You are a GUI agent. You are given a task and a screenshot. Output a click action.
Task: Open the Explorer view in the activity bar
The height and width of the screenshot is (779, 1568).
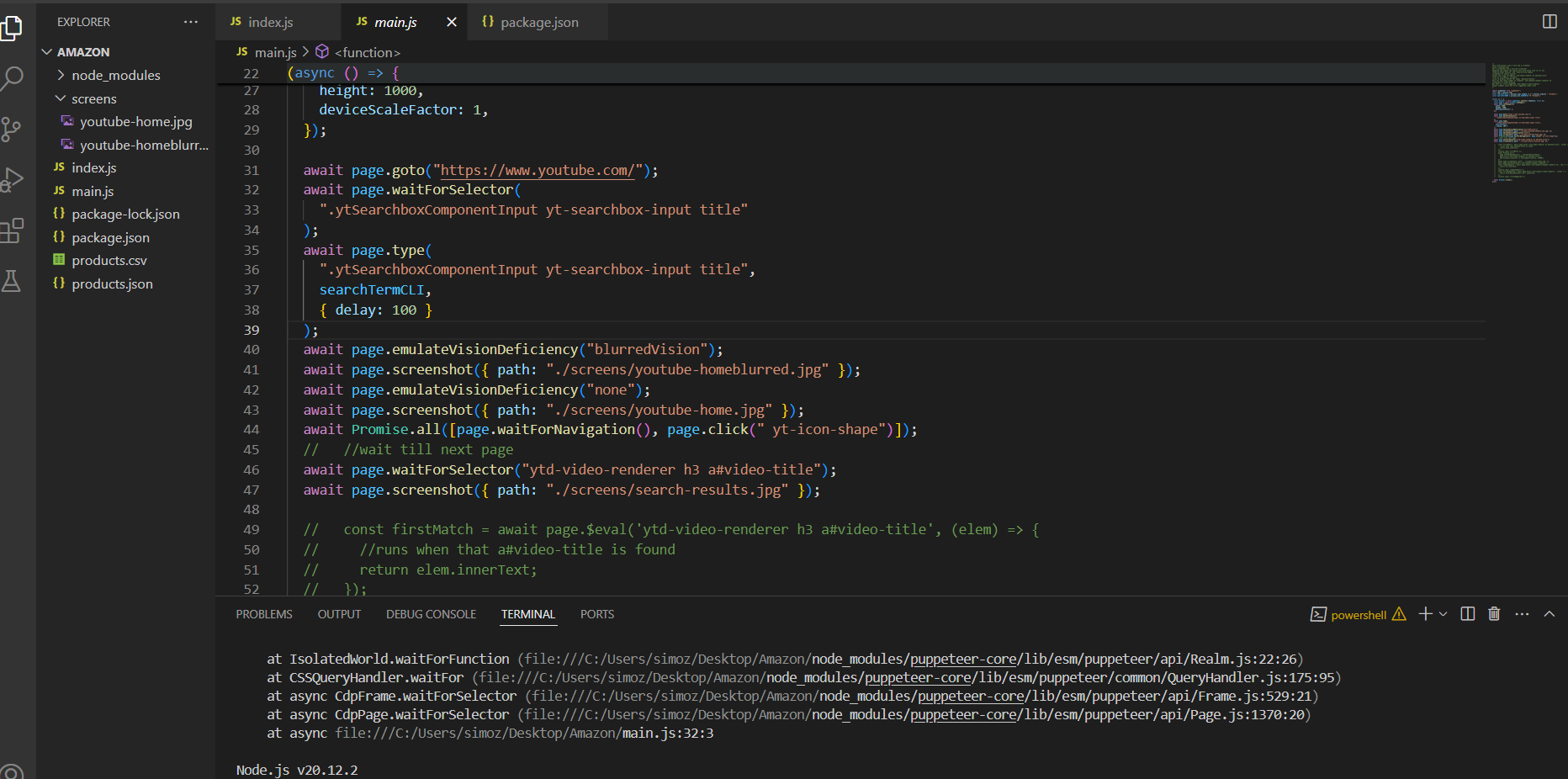12,28
